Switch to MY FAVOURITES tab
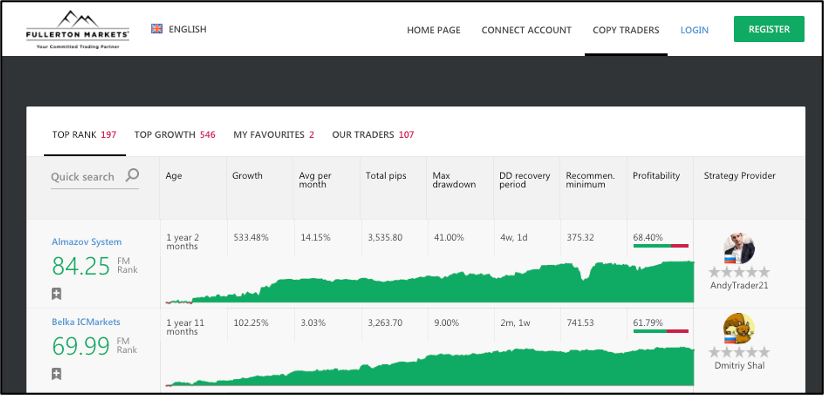 [x=274, y=135]
